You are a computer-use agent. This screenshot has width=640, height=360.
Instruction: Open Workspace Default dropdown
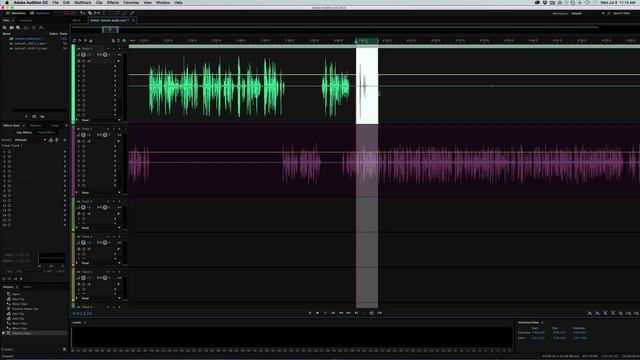point(587,13)
